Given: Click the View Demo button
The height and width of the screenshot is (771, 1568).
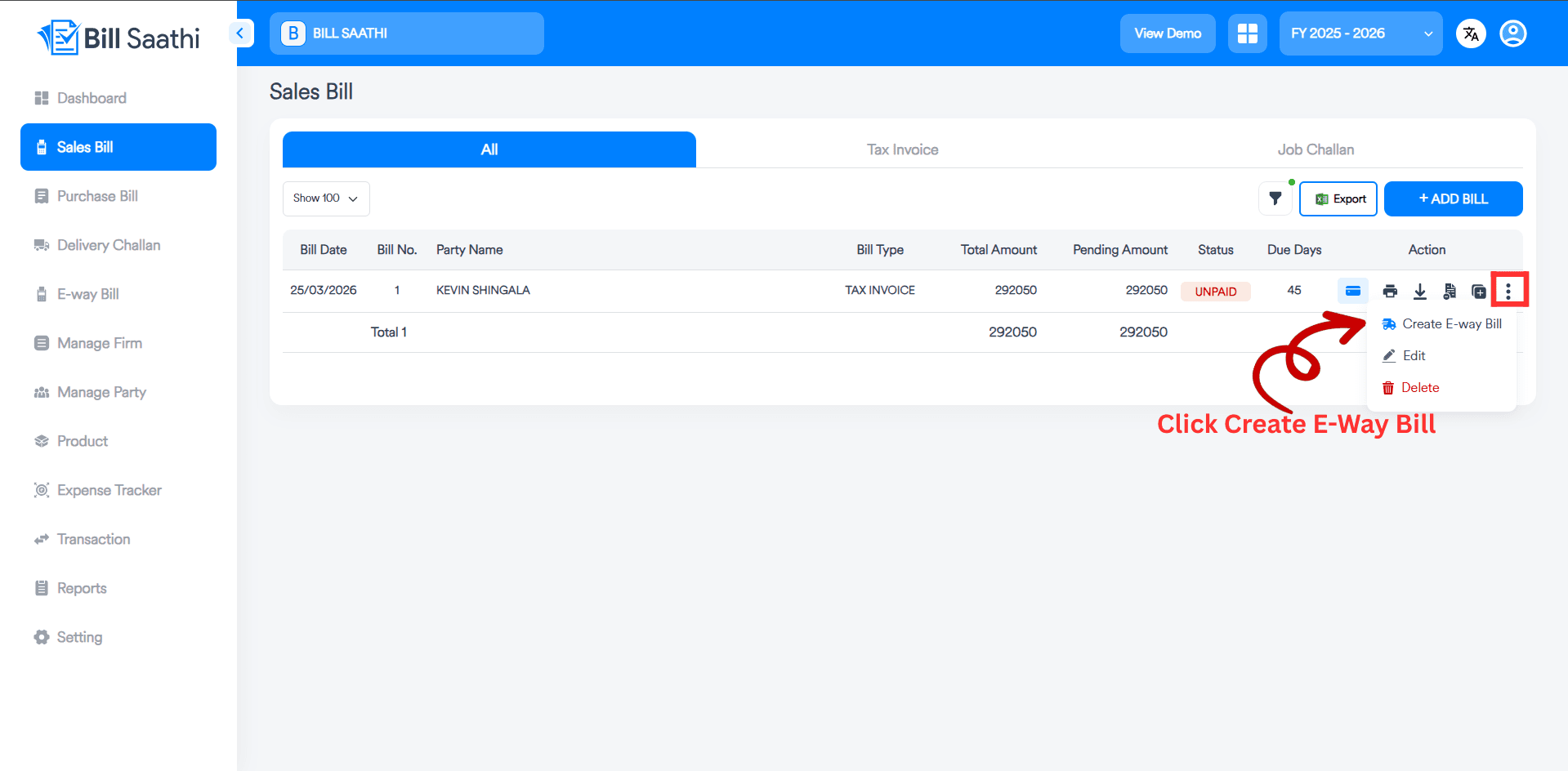Looking at the screenshot, I should (x=1168, y=33).
